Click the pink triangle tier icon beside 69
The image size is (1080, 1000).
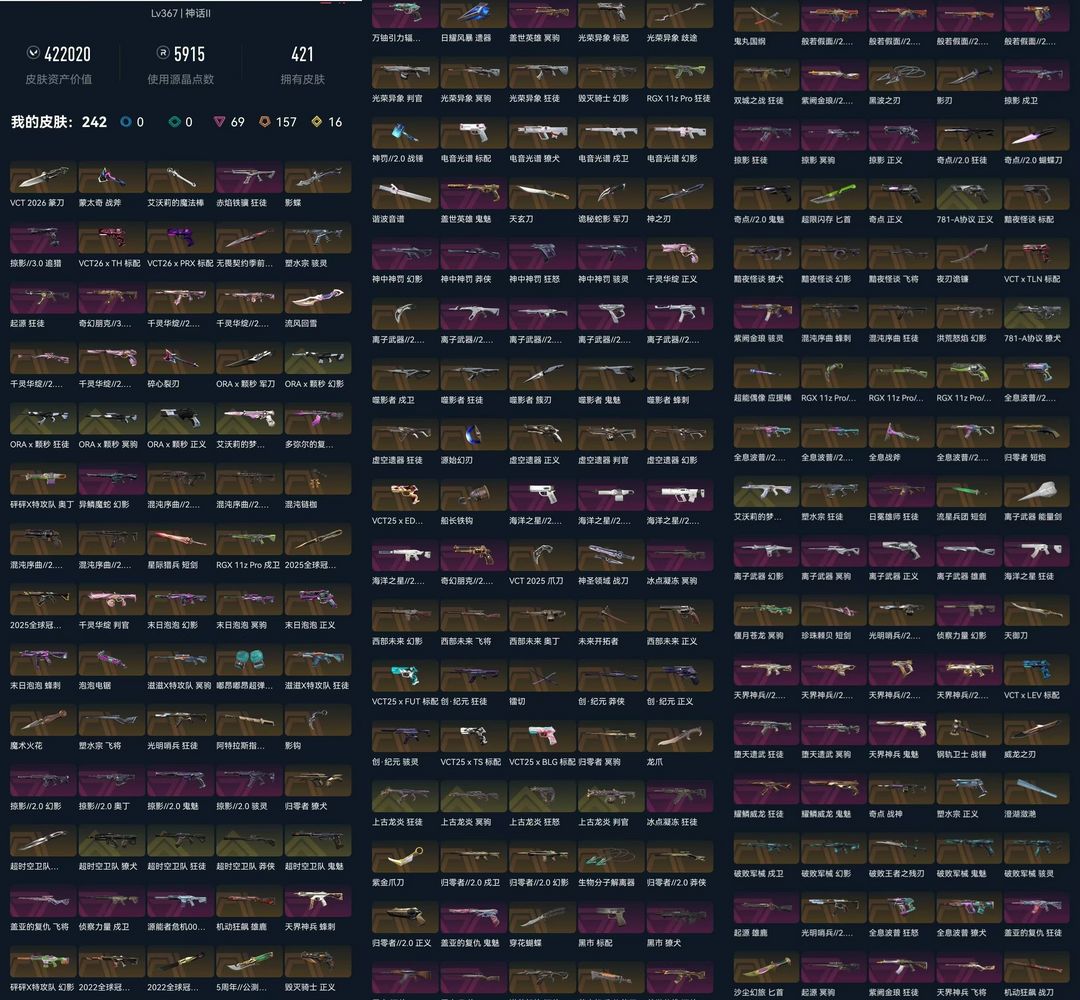(x=219, y=122)
